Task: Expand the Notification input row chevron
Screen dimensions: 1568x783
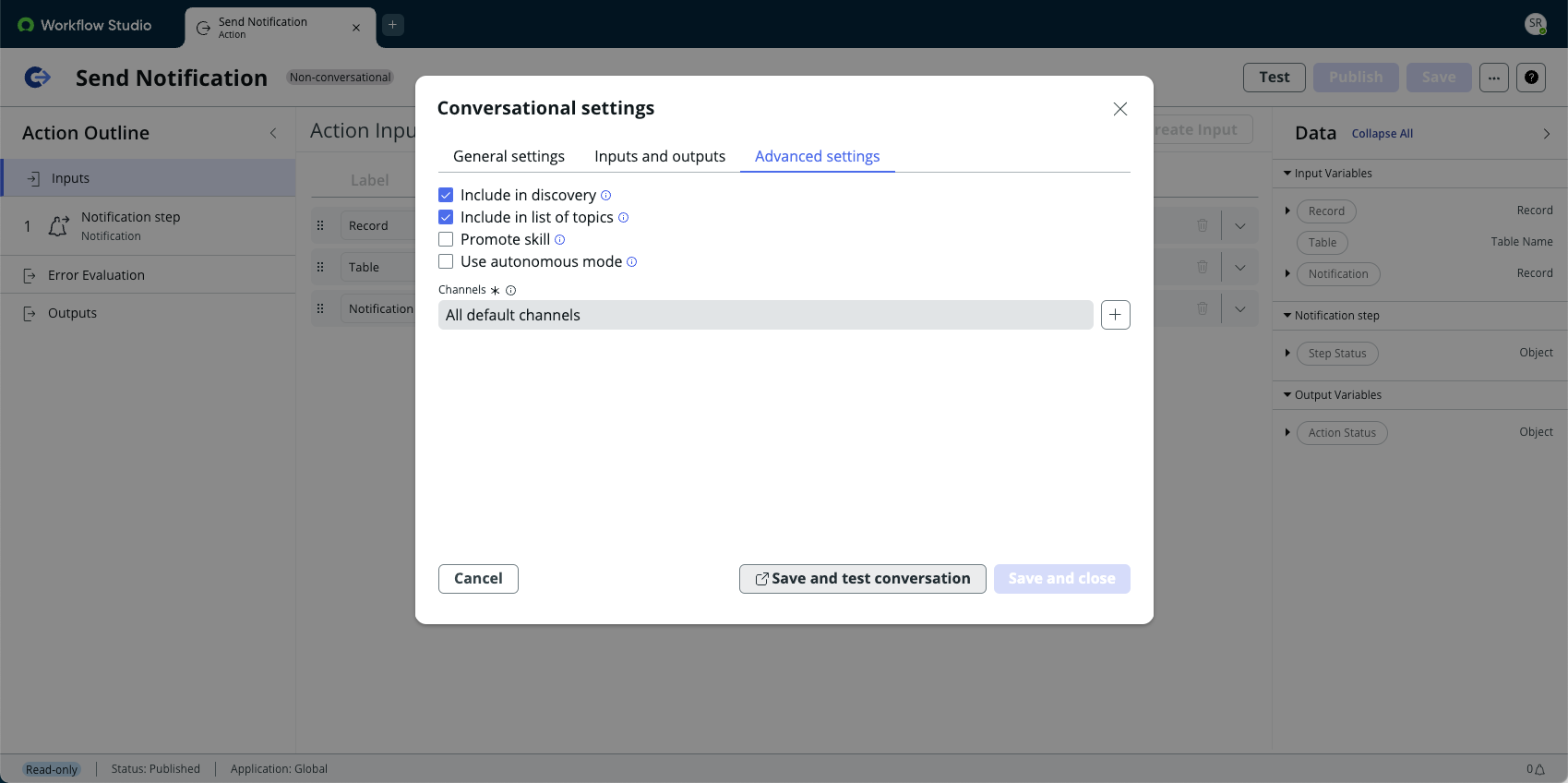Action: [1239, 308]
